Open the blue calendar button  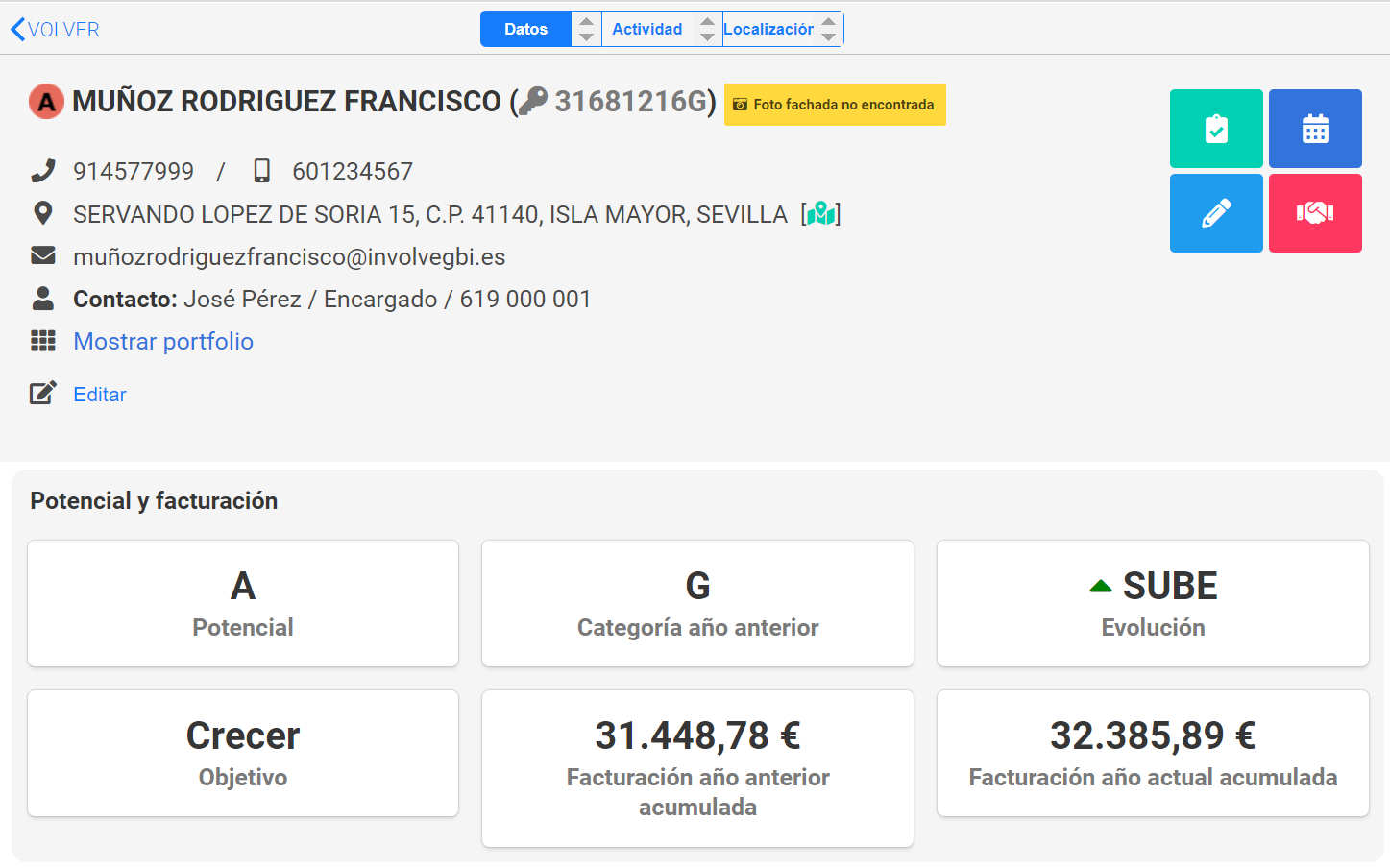point(1315,129)
